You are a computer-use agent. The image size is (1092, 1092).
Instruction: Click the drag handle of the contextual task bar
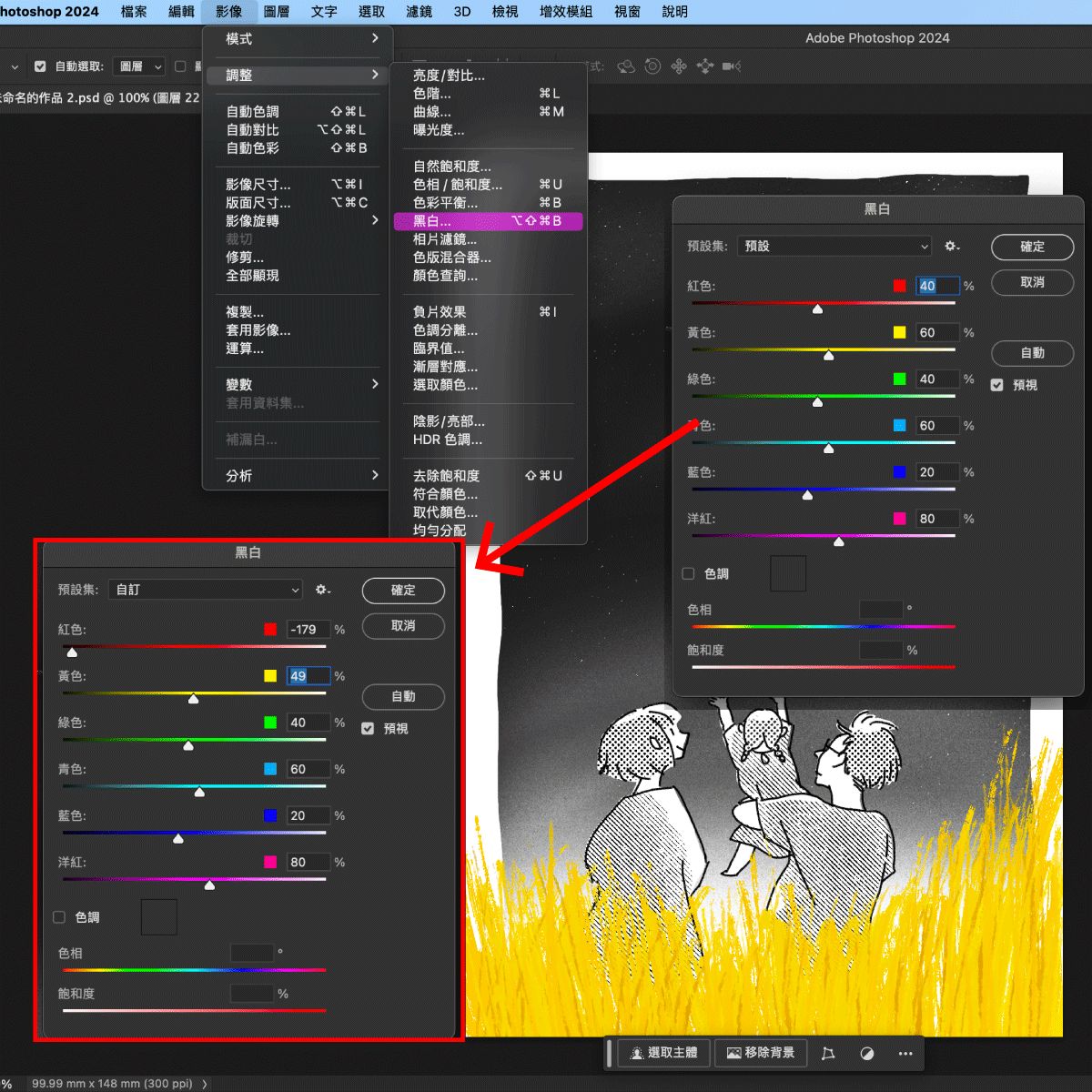coord(610,1053)
